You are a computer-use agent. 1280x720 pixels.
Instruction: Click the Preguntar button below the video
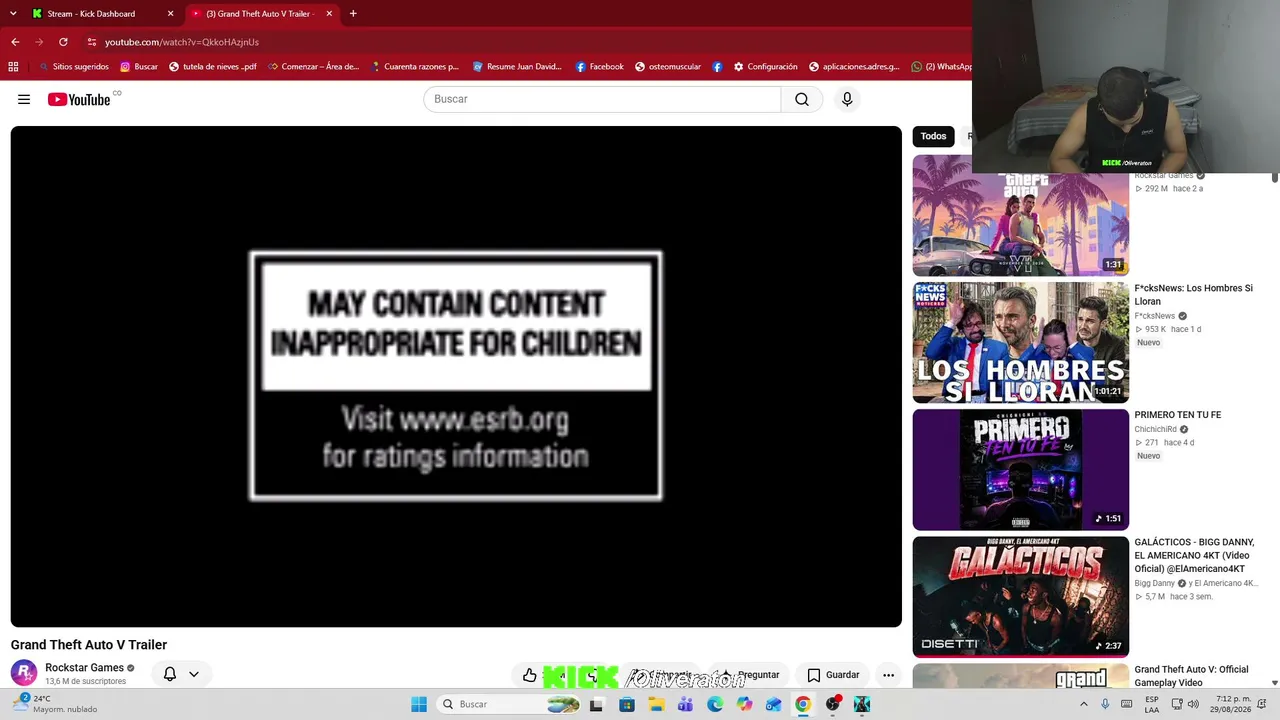pyautogui.click(x=749, y=675)
